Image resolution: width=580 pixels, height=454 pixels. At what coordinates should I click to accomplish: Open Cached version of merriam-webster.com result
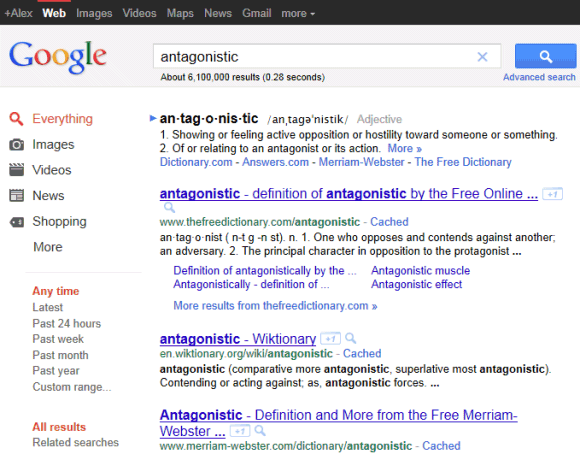(441, 446)
